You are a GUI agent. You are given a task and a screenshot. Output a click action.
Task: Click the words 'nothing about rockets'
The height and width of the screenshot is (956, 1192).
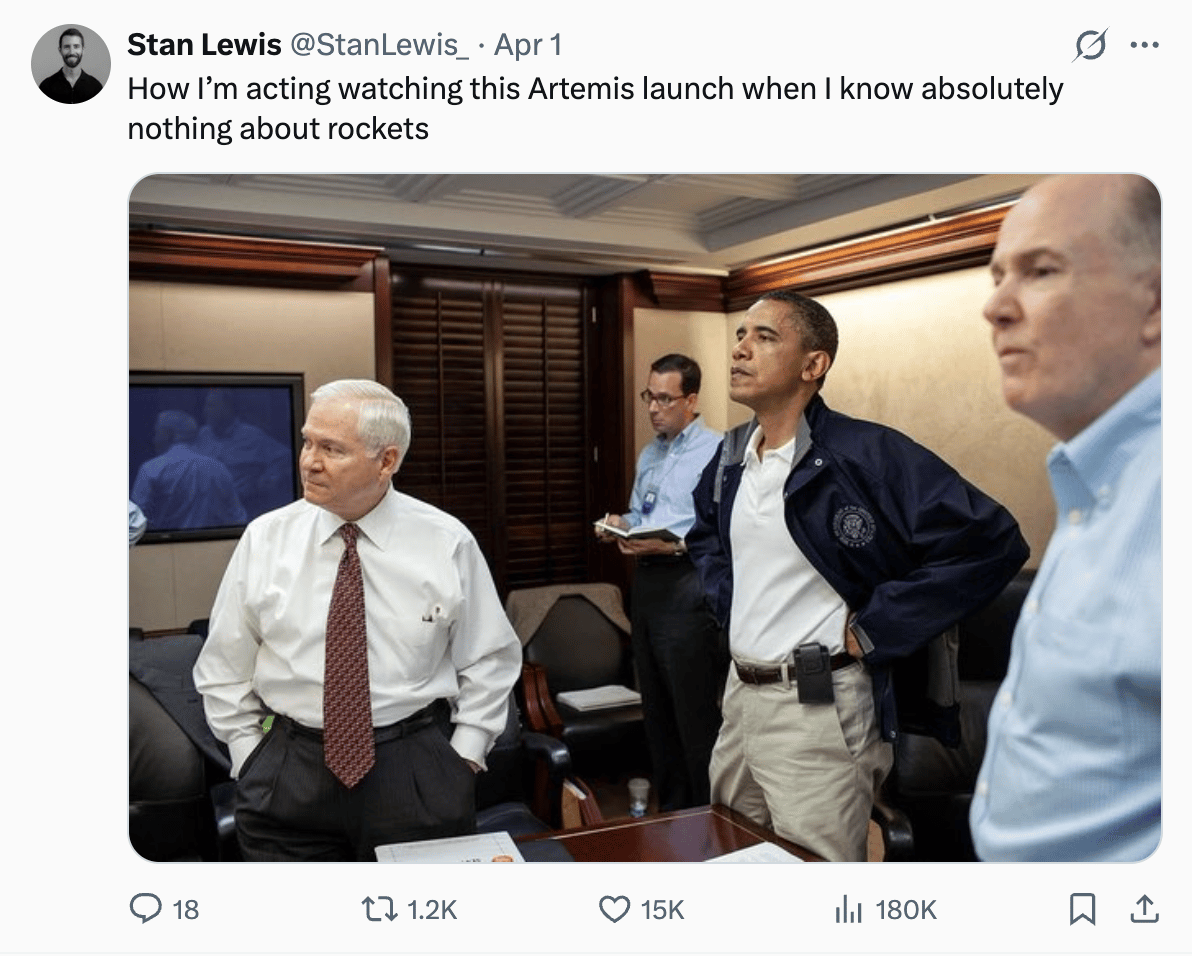(278, 129)
